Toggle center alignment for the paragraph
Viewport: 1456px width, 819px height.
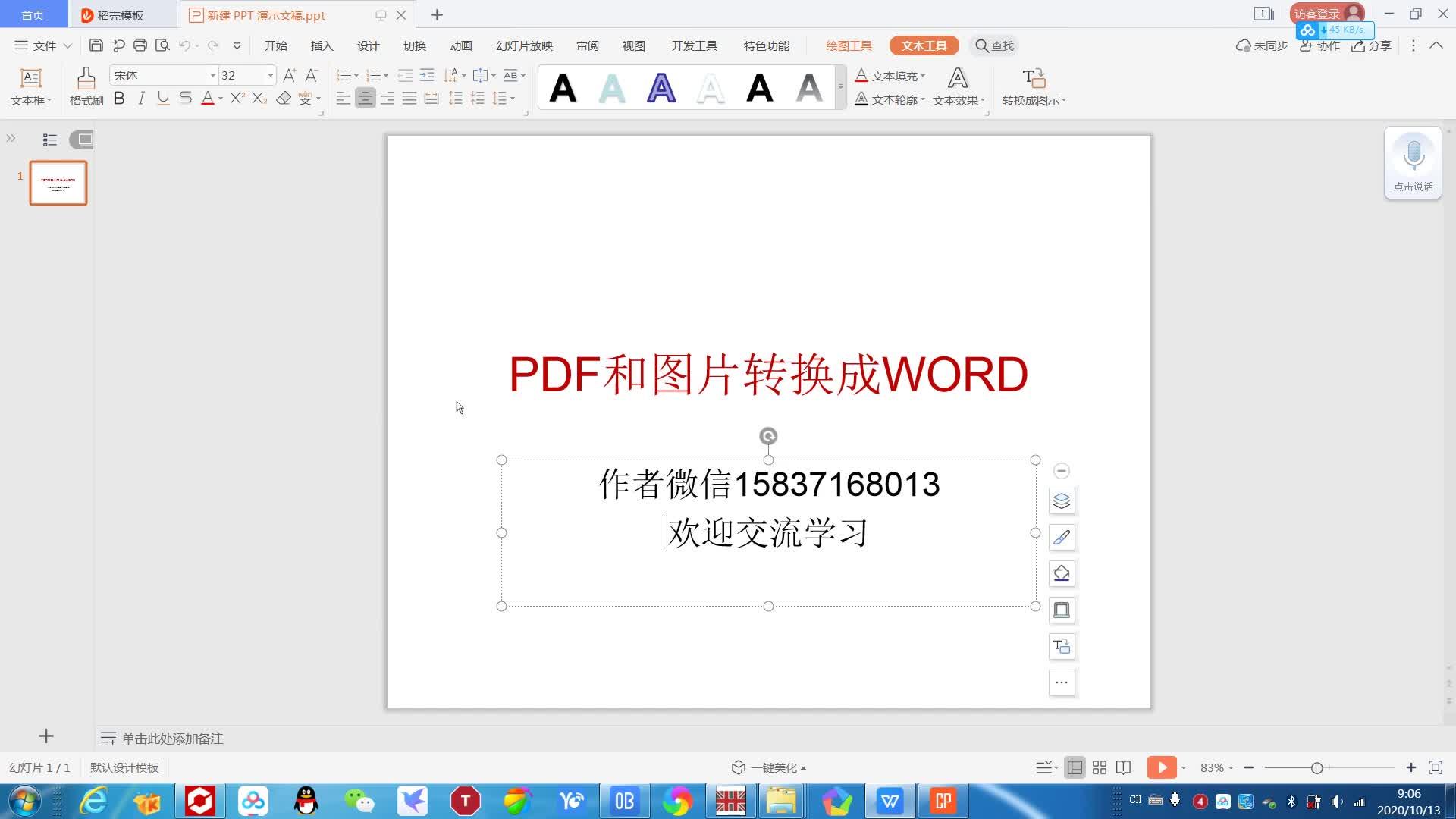pos(366,98)
